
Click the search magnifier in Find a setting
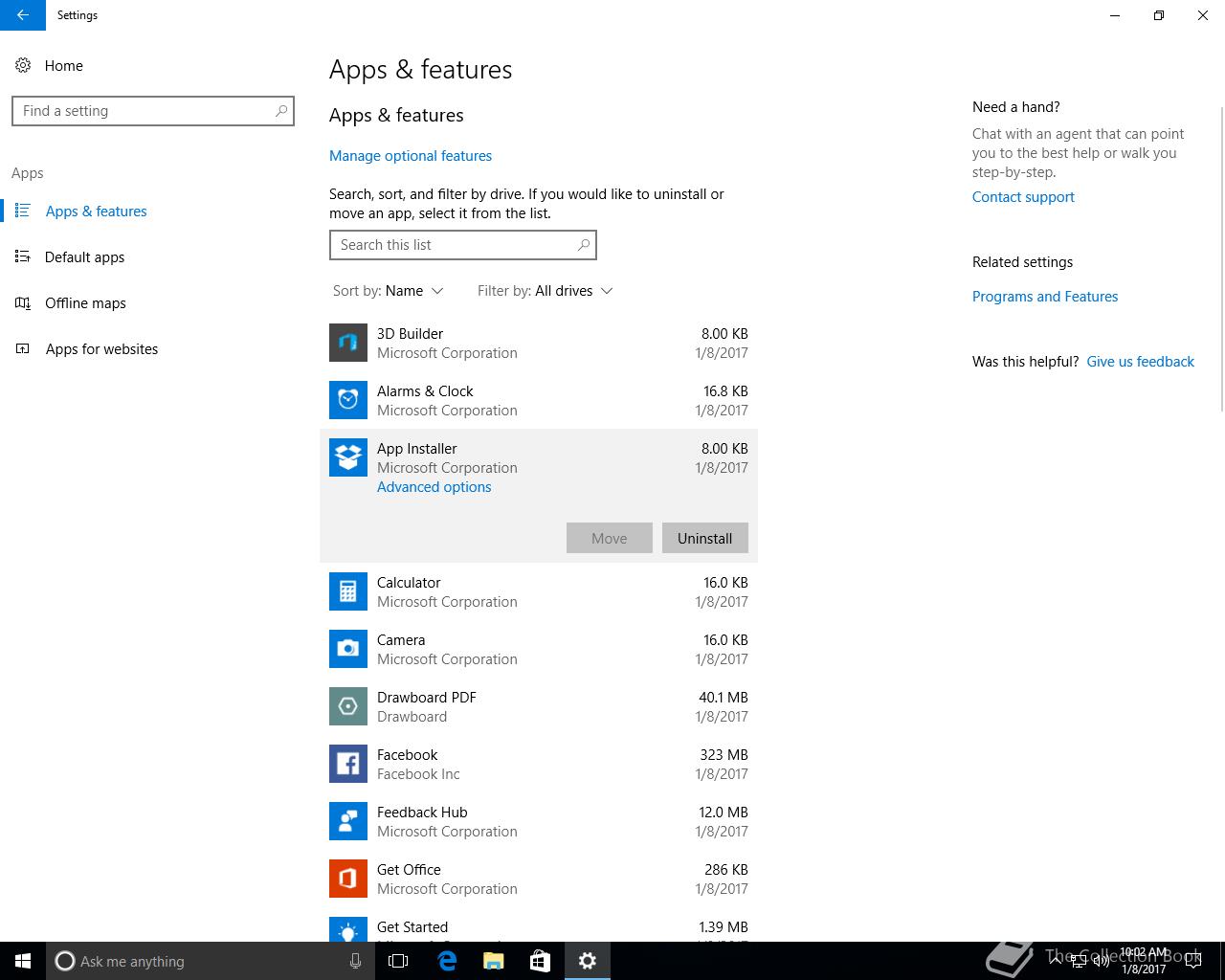pyautogui.click(x=281, y=111)
